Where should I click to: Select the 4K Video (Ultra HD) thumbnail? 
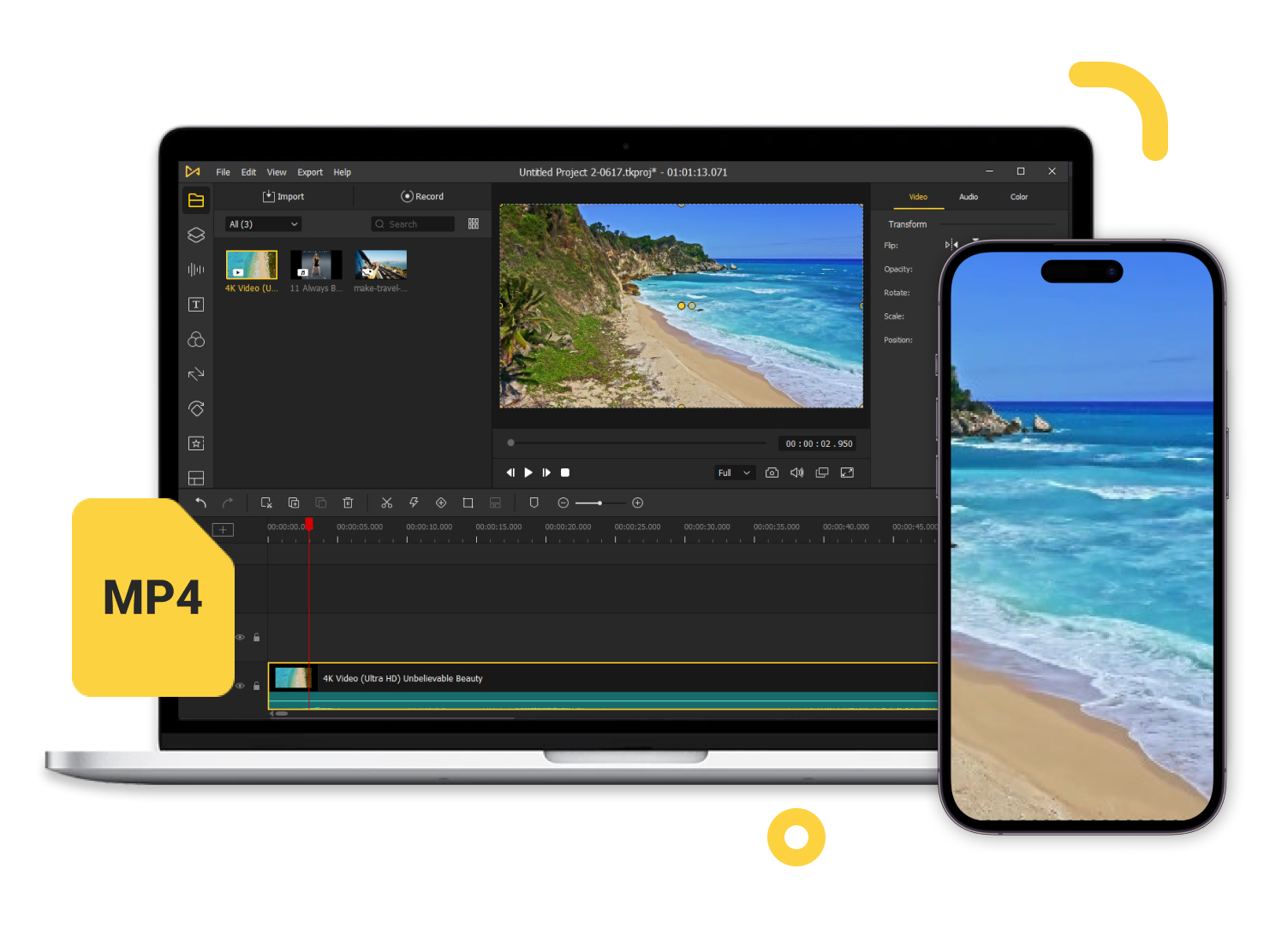(250, 265)
